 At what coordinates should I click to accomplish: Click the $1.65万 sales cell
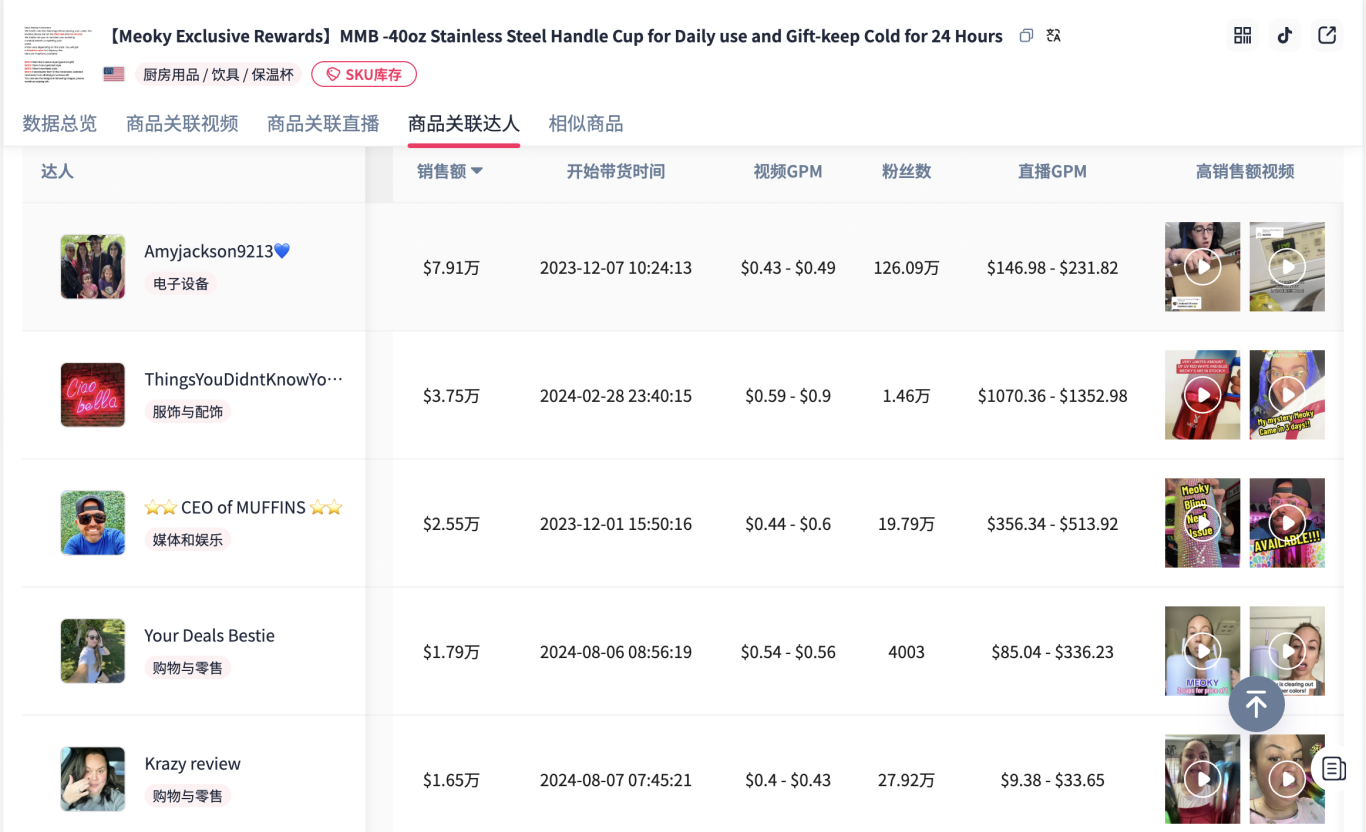click(451, 780)
